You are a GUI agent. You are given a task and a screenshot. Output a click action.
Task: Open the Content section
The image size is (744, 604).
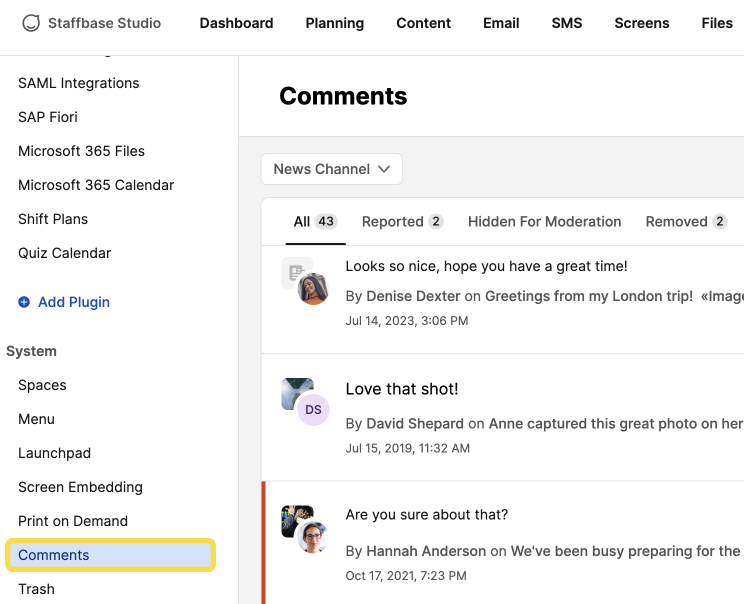(423, 23)
